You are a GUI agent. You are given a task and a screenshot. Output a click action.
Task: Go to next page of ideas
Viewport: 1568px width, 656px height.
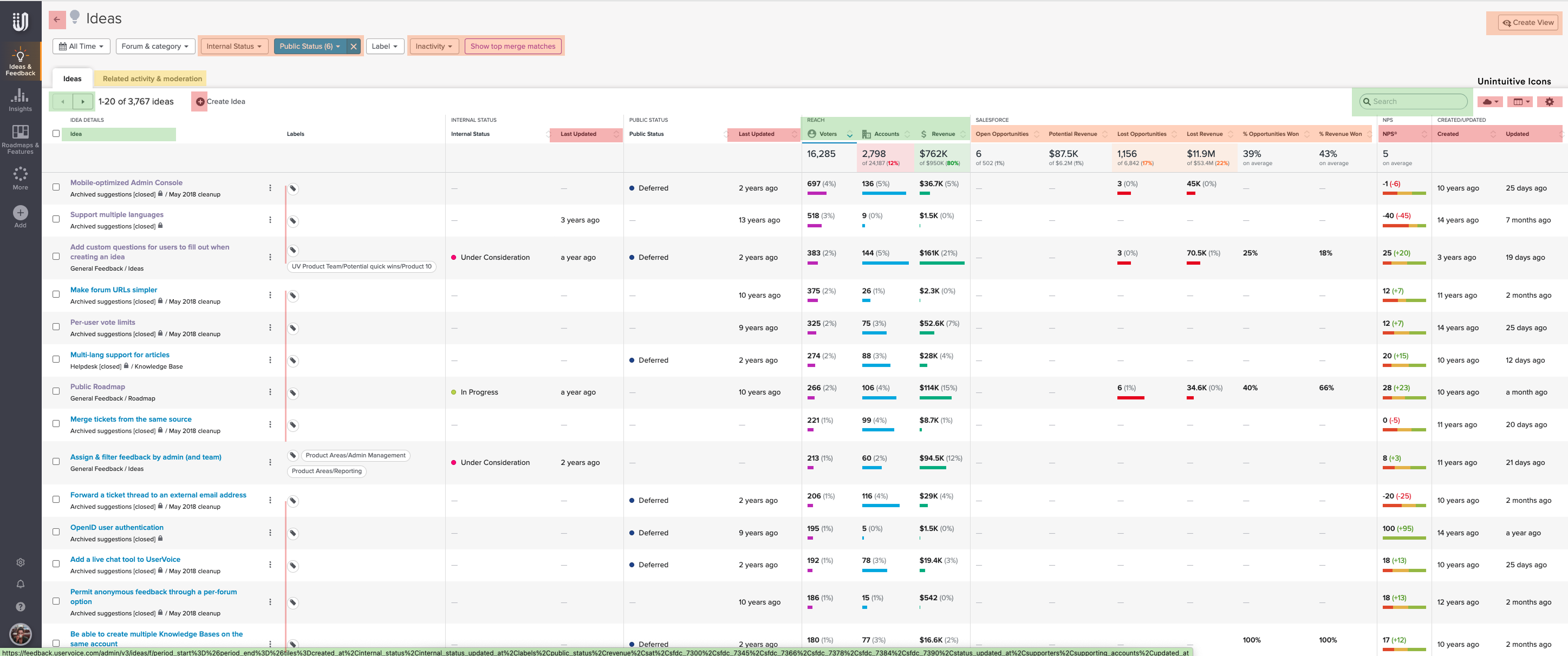(83, 102)
